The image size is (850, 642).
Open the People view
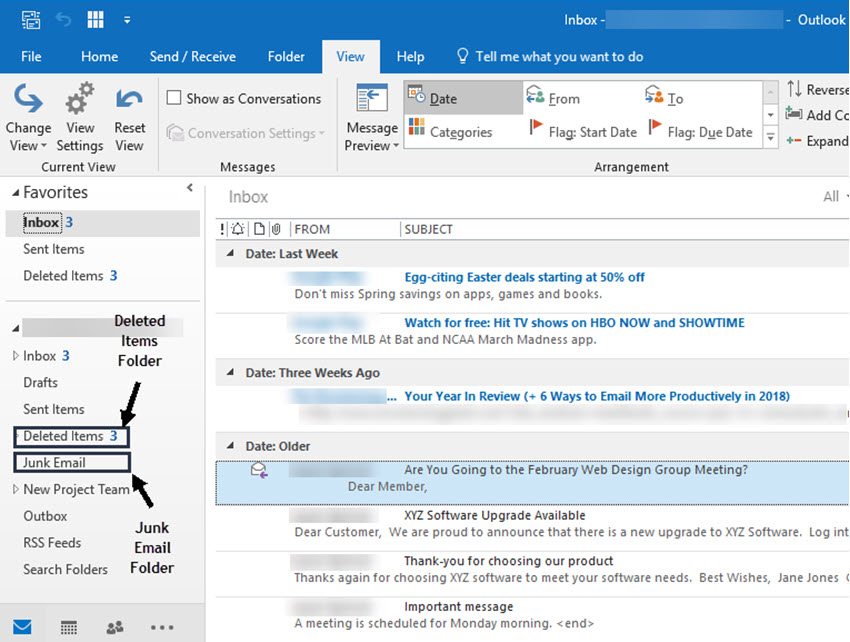pyautogui.click(x=114, y=626)
